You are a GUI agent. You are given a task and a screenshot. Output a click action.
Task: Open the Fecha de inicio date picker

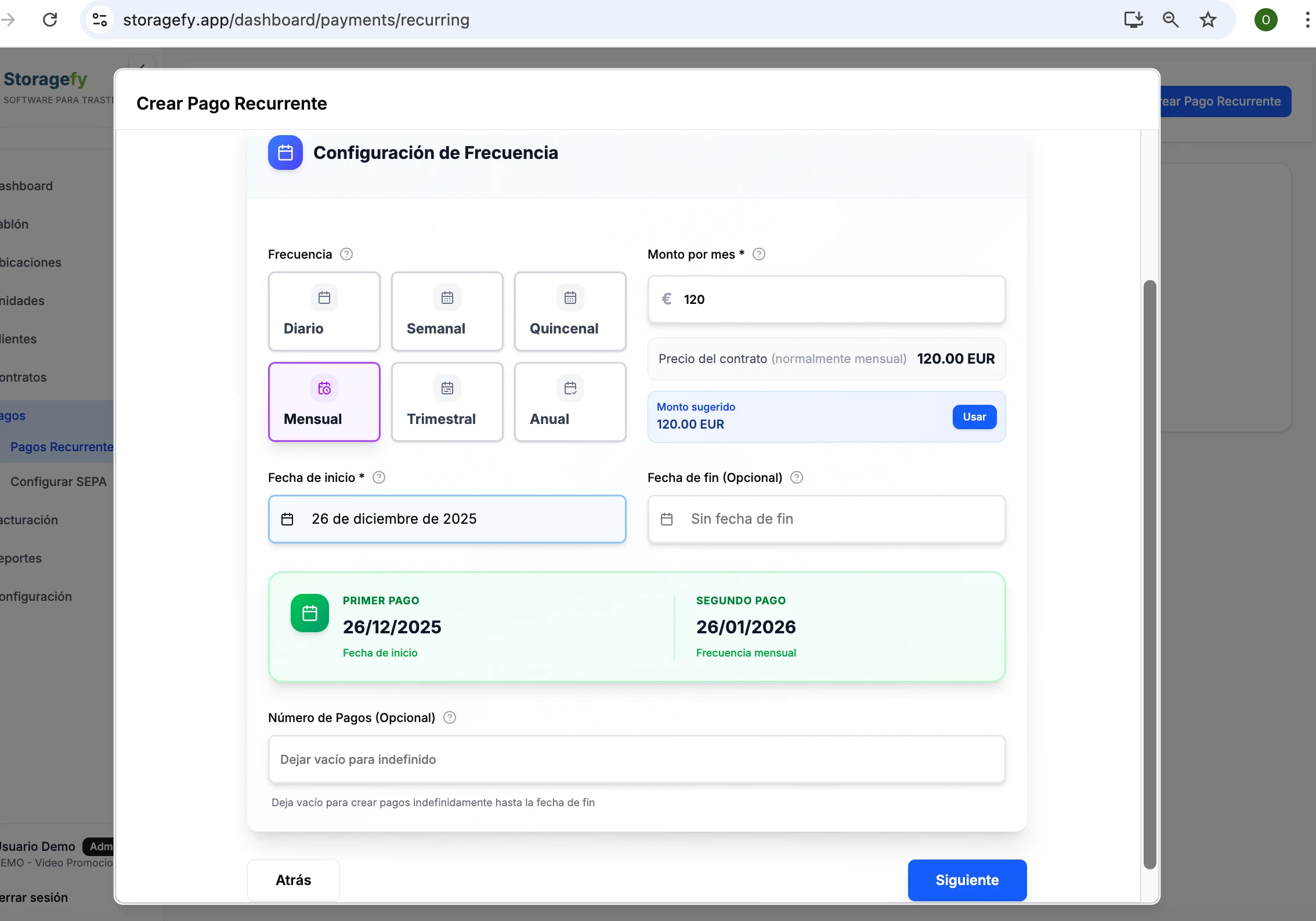pos(447,518)
